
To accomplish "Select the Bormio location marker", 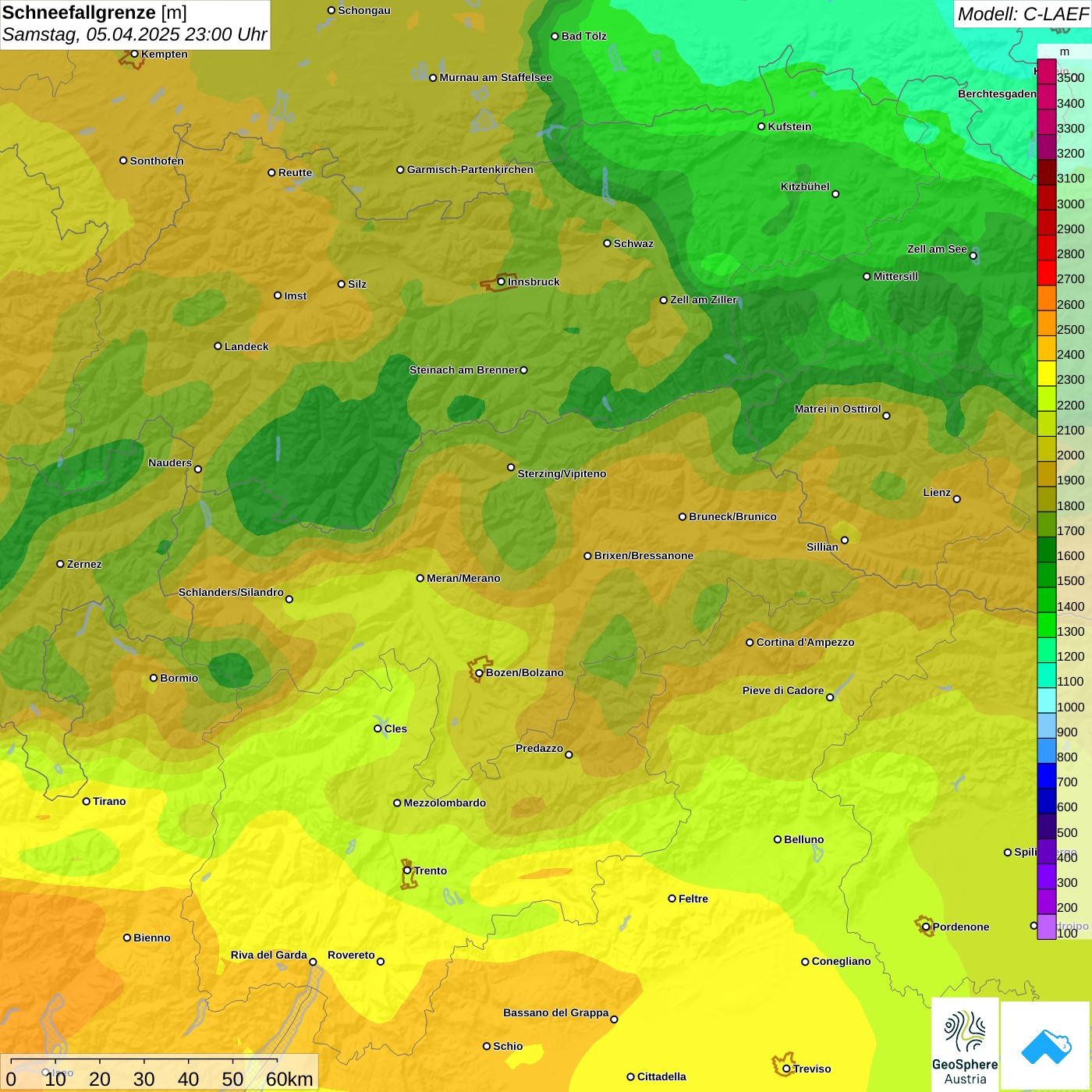I will [x=154, y=678].
